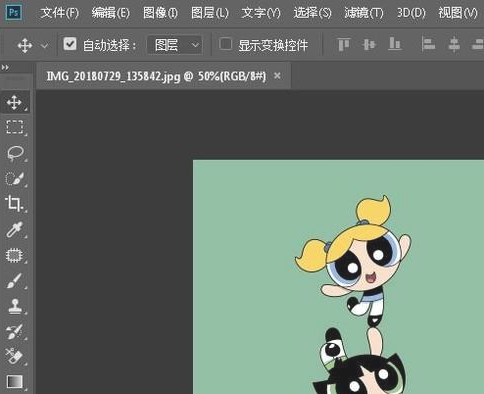Expand the tool preset picker arrow
The height and width of the screenshot is (394, 484).
pos(44,46)
